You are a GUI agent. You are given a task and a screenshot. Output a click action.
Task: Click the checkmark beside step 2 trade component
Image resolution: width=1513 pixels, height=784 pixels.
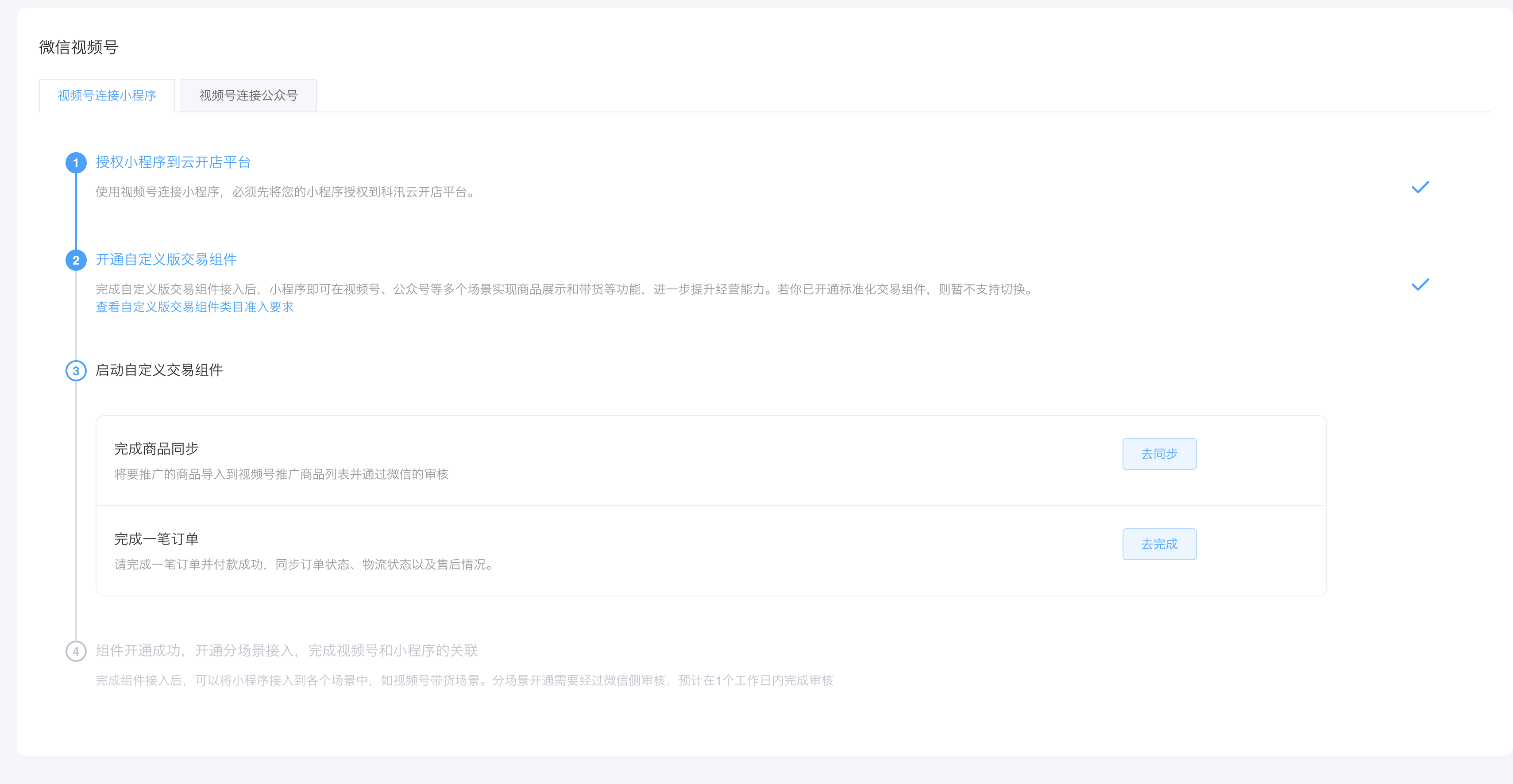[1420, 285]
